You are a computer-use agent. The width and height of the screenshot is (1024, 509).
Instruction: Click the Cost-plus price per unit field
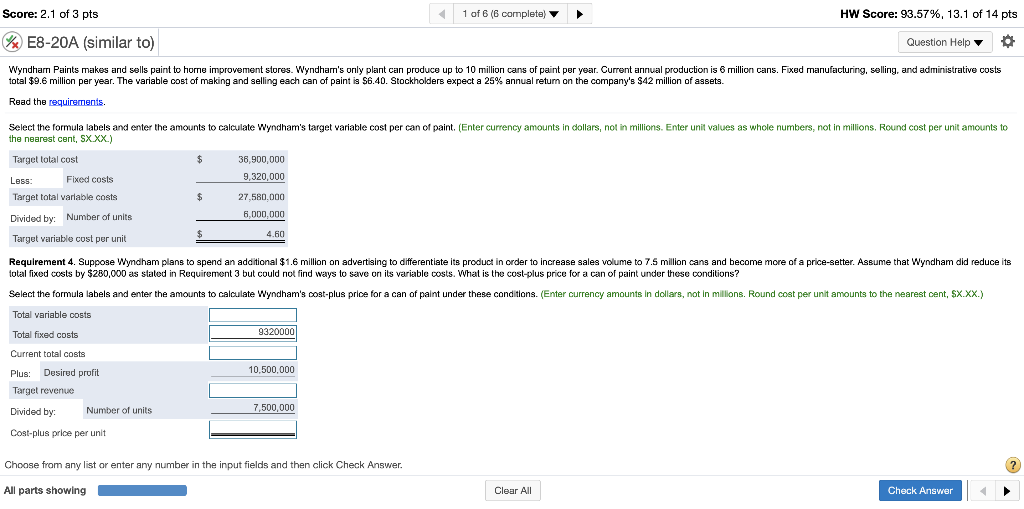(x=253, y=430)
